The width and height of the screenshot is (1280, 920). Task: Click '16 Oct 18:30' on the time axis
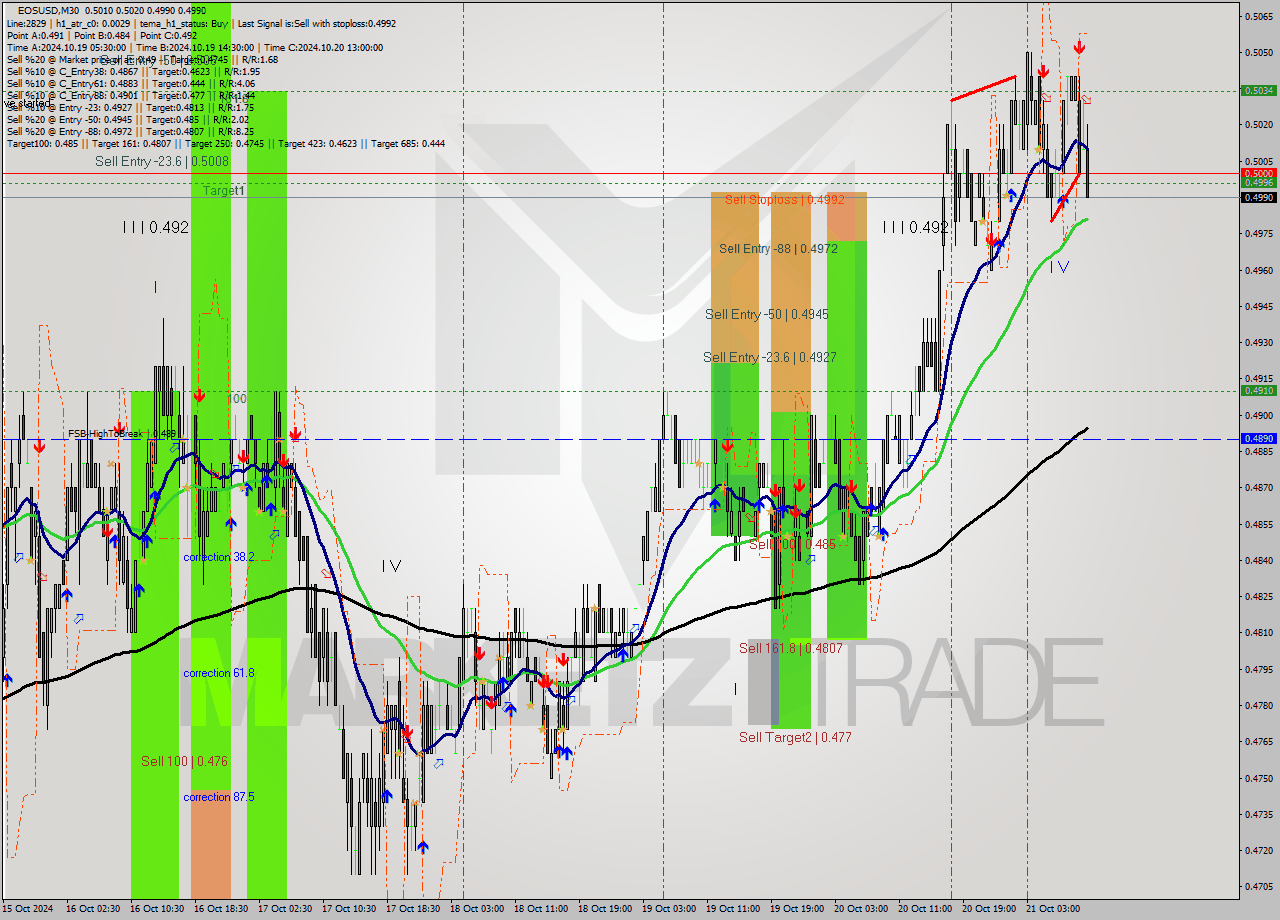click(x=221, y=909)
